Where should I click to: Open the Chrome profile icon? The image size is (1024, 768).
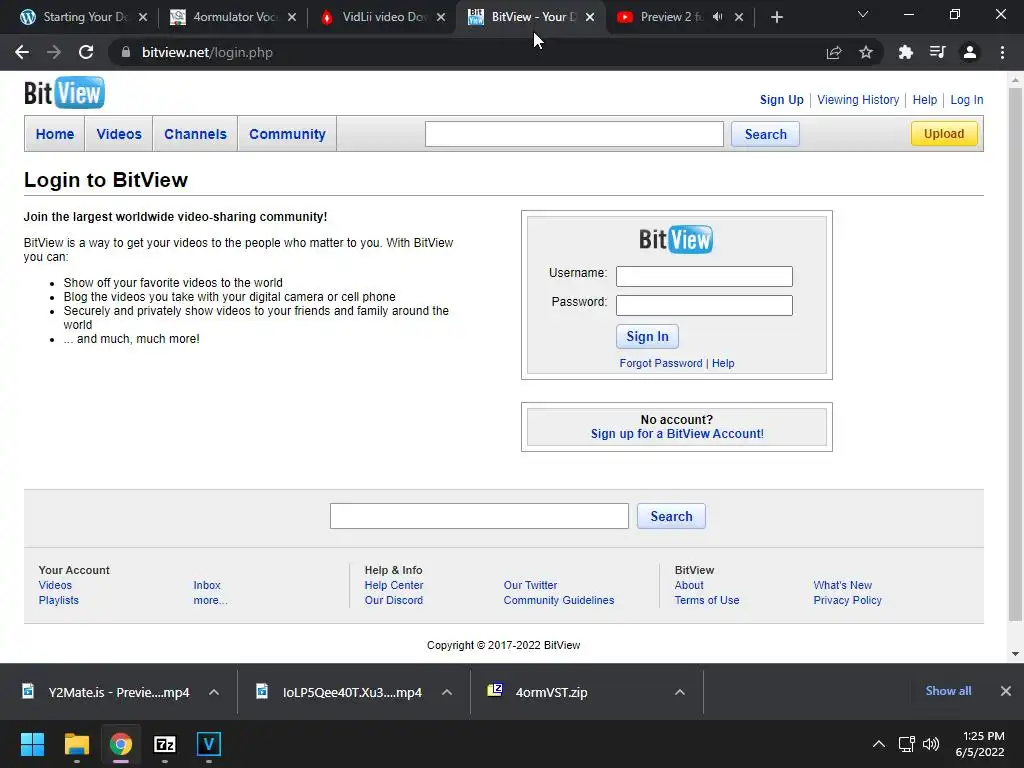[970, 52]
